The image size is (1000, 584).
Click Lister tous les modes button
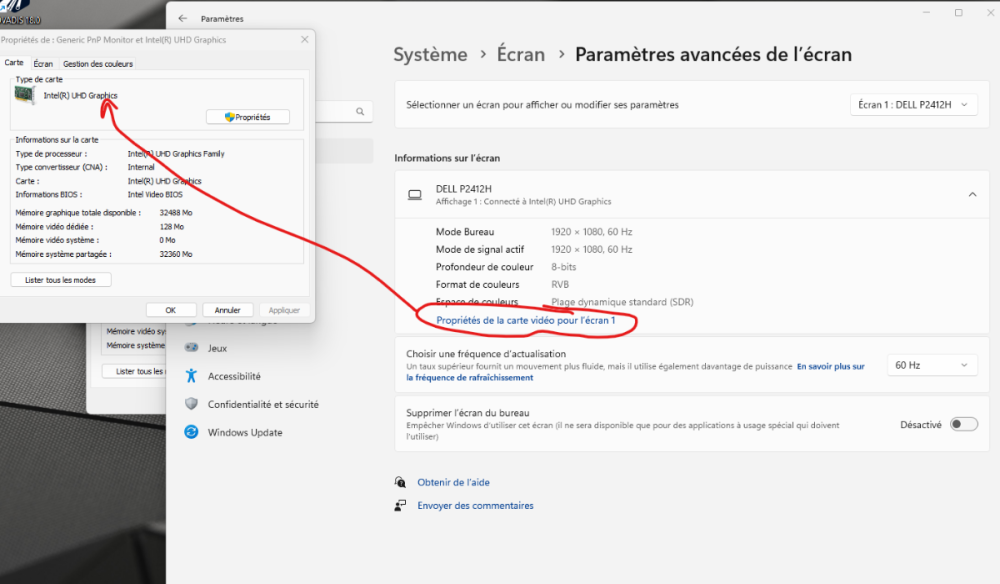(61, 280)
